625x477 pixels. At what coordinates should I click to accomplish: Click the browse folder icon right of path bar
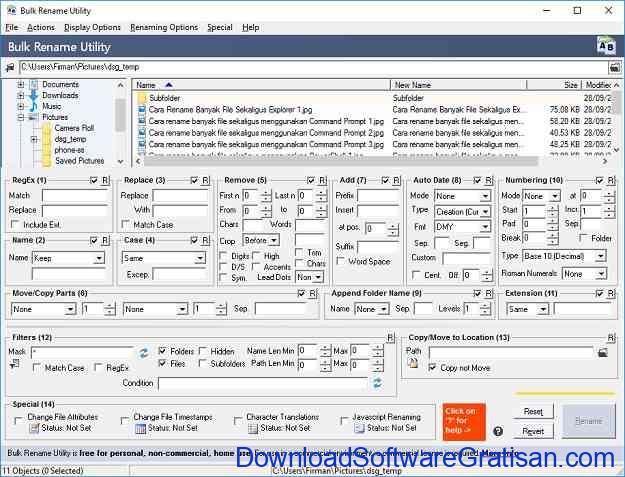click(x=615, y=67)
